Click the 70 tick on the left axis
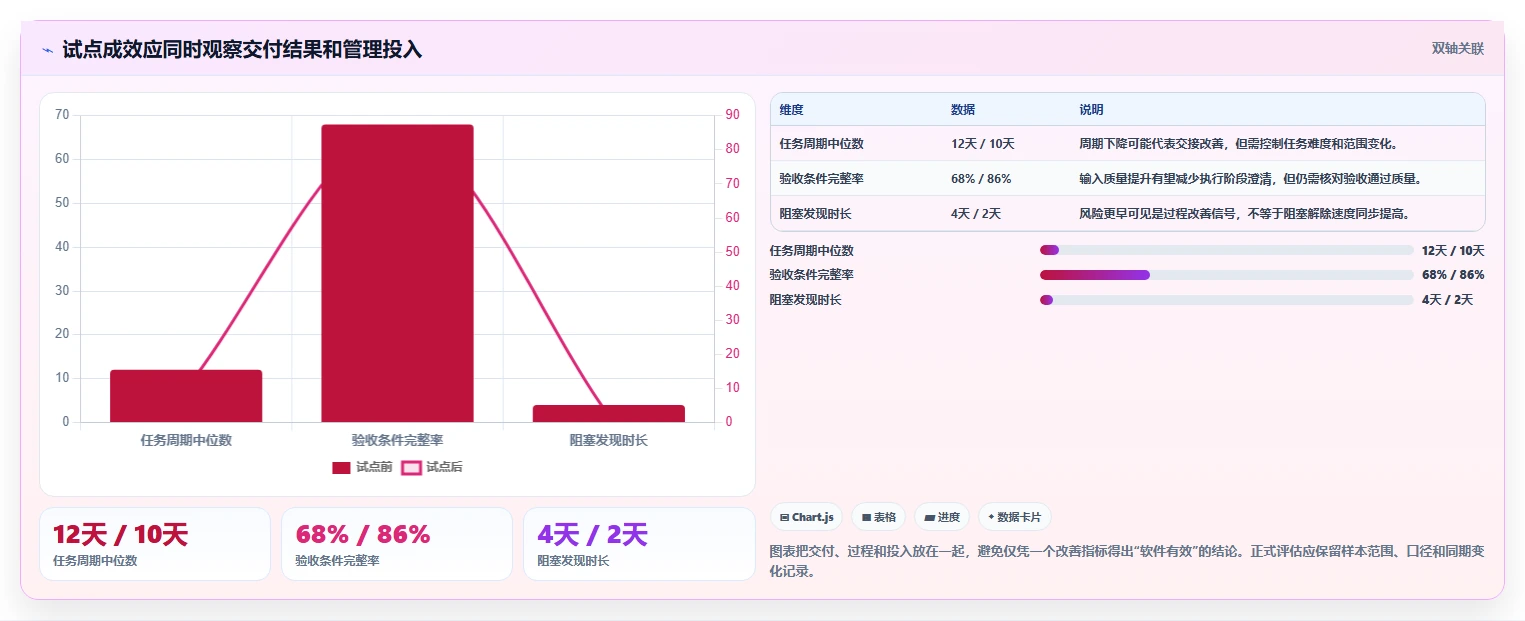The height and width of the screenshot is (621, 1525). point(62,115)
